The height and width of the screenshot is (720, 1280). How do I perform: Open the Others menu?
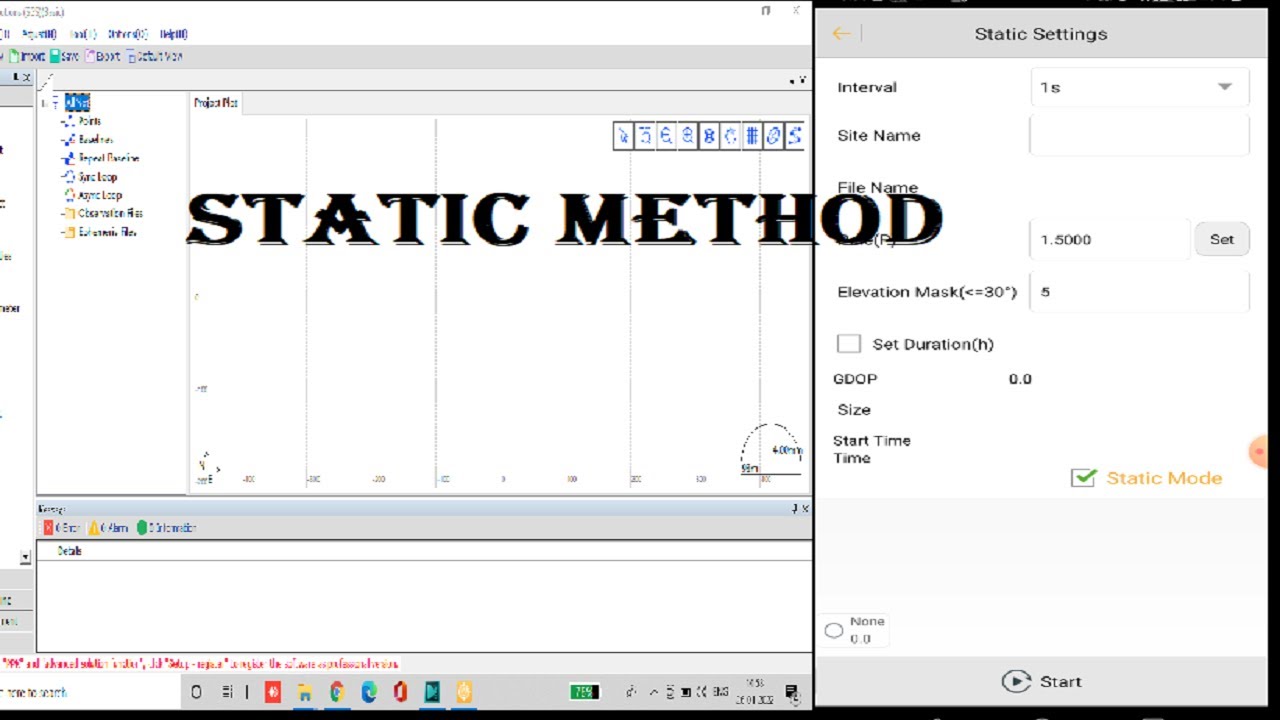(128, 34)
